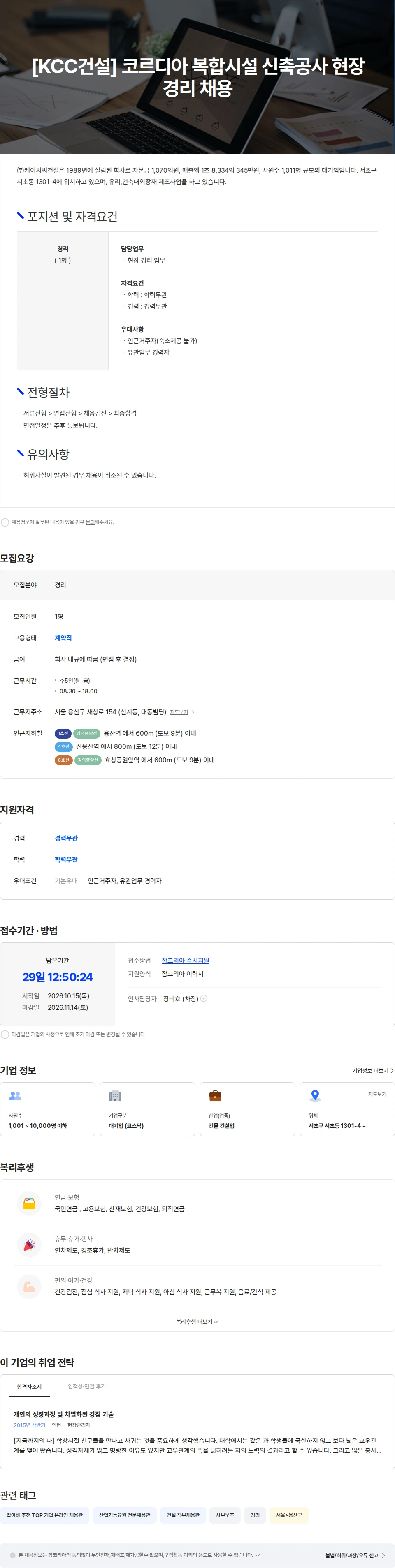
Task: Click the 6호선 subway line badge
Action: pyautogui.click(x=63, y=760)
